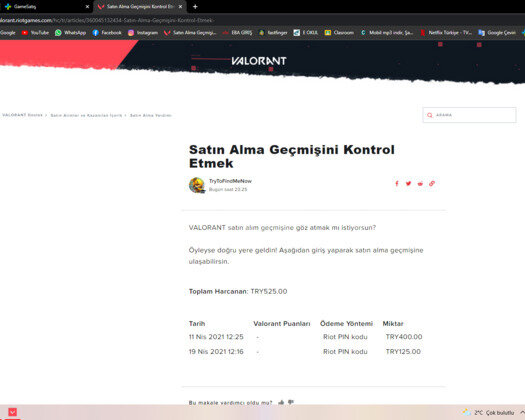Click the weather widget in taskbar
Image resolution: width=525 pixels, height=420 pixels.
[x=489, y=412]
